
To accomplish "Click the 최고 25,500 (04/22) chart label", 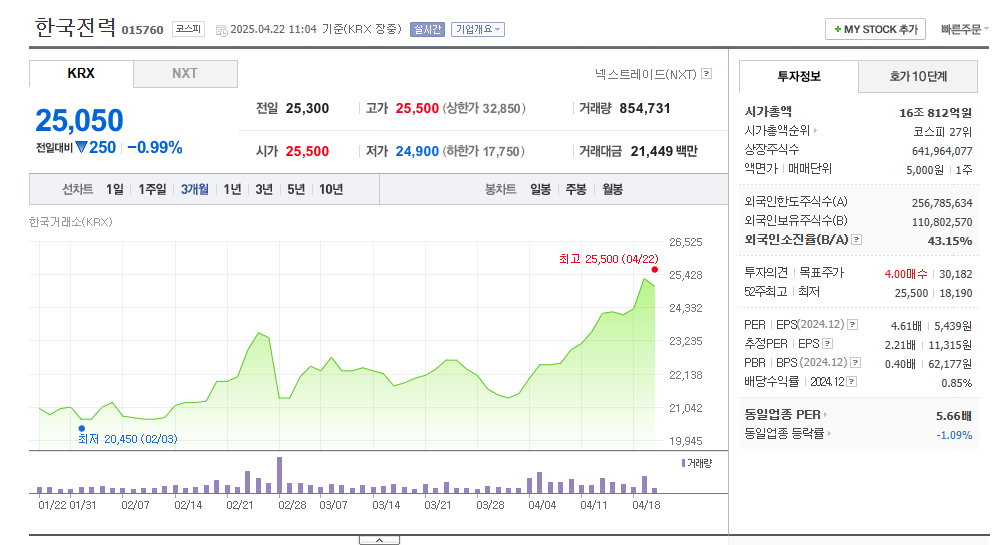I will click(608, 259).
